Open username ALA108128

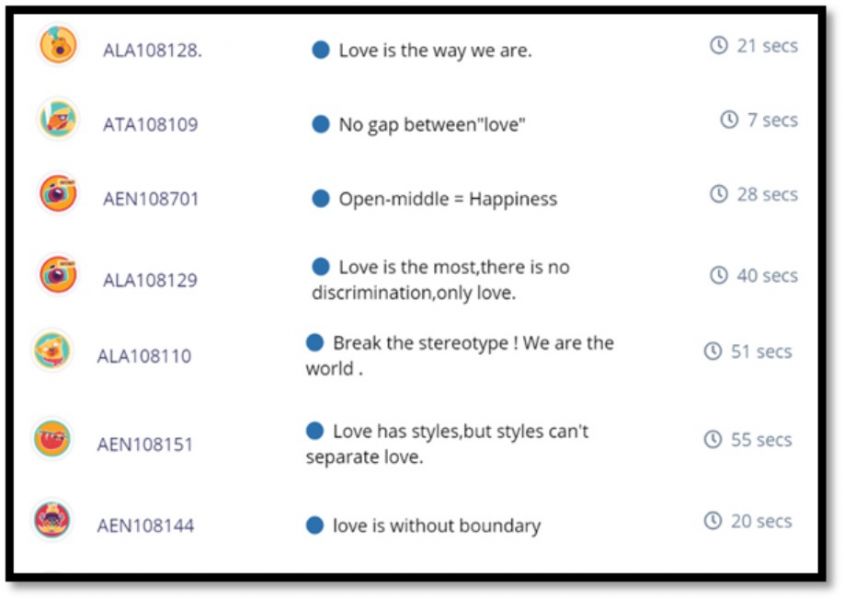click(x=152, y=50)
